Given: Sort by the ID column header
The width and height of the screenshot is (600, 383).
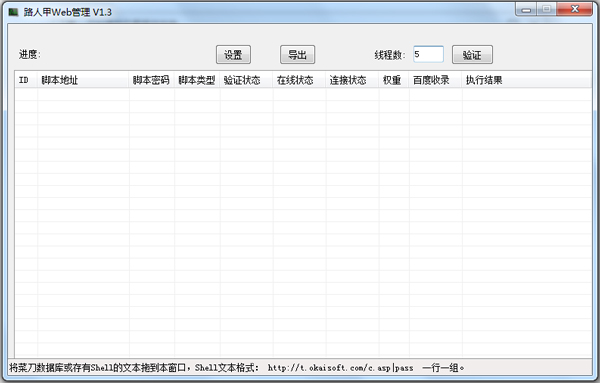Looking at the screenshot, I should pyautogui.click(x=26, y=80).
